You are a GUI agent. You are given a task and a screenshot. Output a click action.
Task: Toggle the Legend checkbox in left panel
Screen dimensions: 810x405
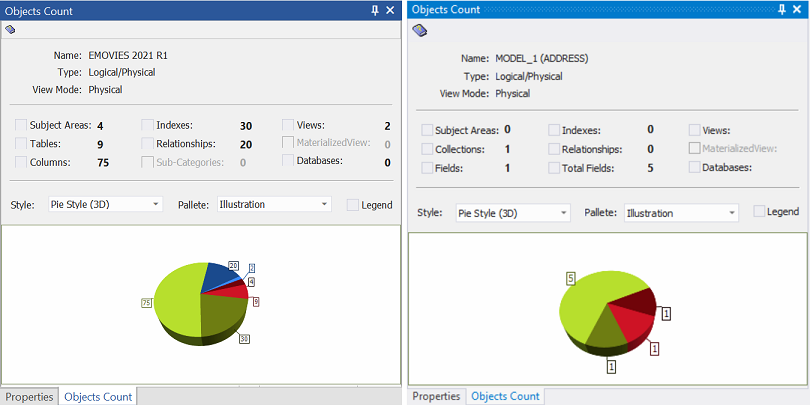(x=353, y=204)
